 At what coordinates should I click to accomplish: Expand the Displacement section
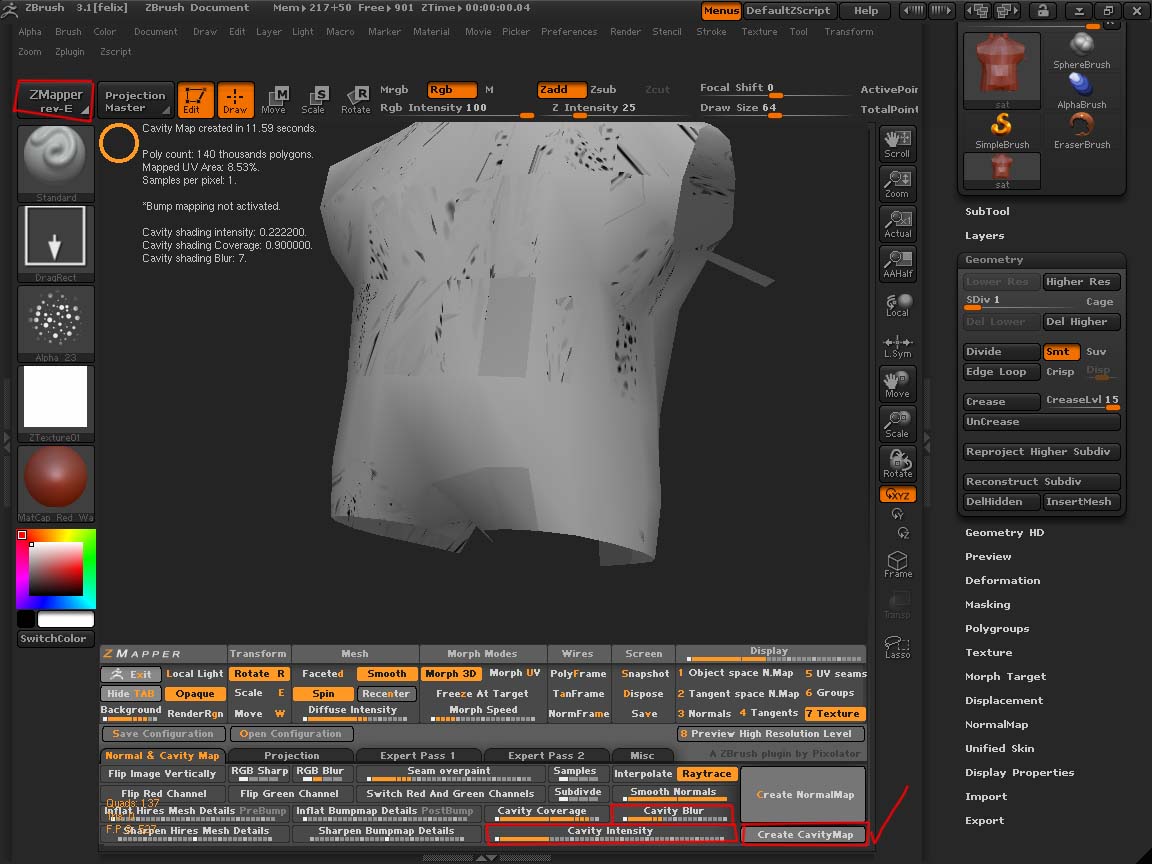(x=1004, y=701)
